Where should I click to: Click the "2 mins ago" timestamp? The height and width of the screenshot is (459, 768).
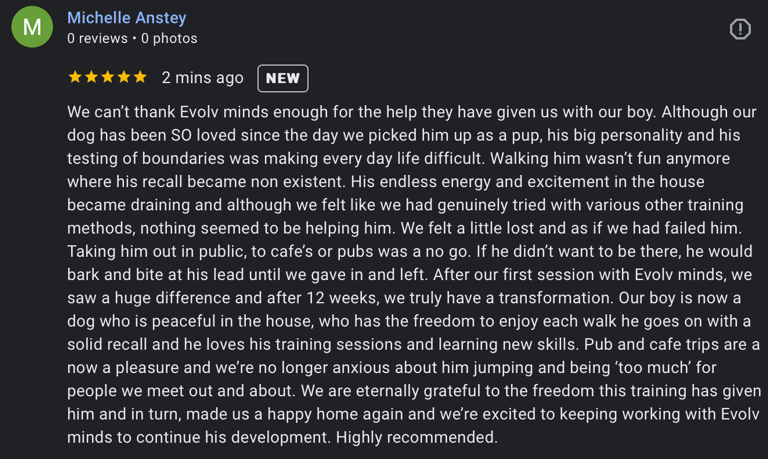click(x=202, y=77)
